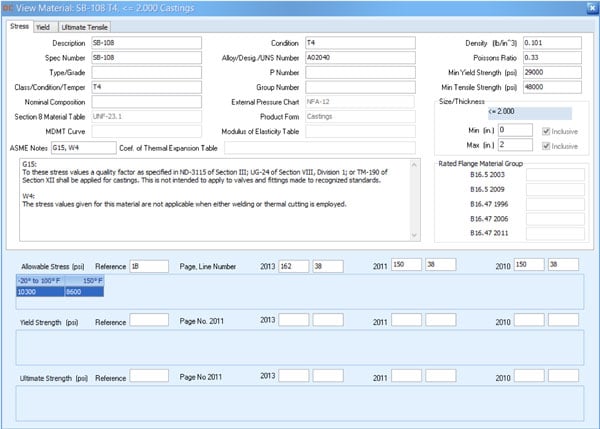Viewport: 600px width, 429px height.
Task: Click the app icon in title bar
Action: click(x=8, y=7)
